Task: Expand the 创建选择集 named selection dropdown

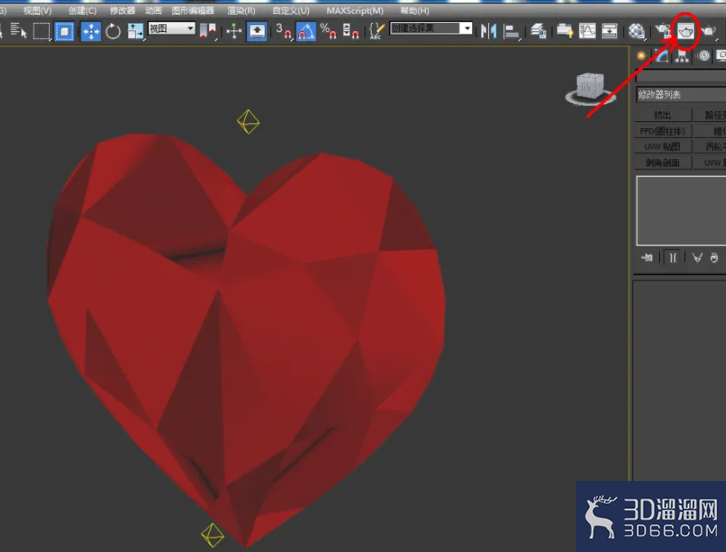Action: pyautogui.click(x=431, y=29)
